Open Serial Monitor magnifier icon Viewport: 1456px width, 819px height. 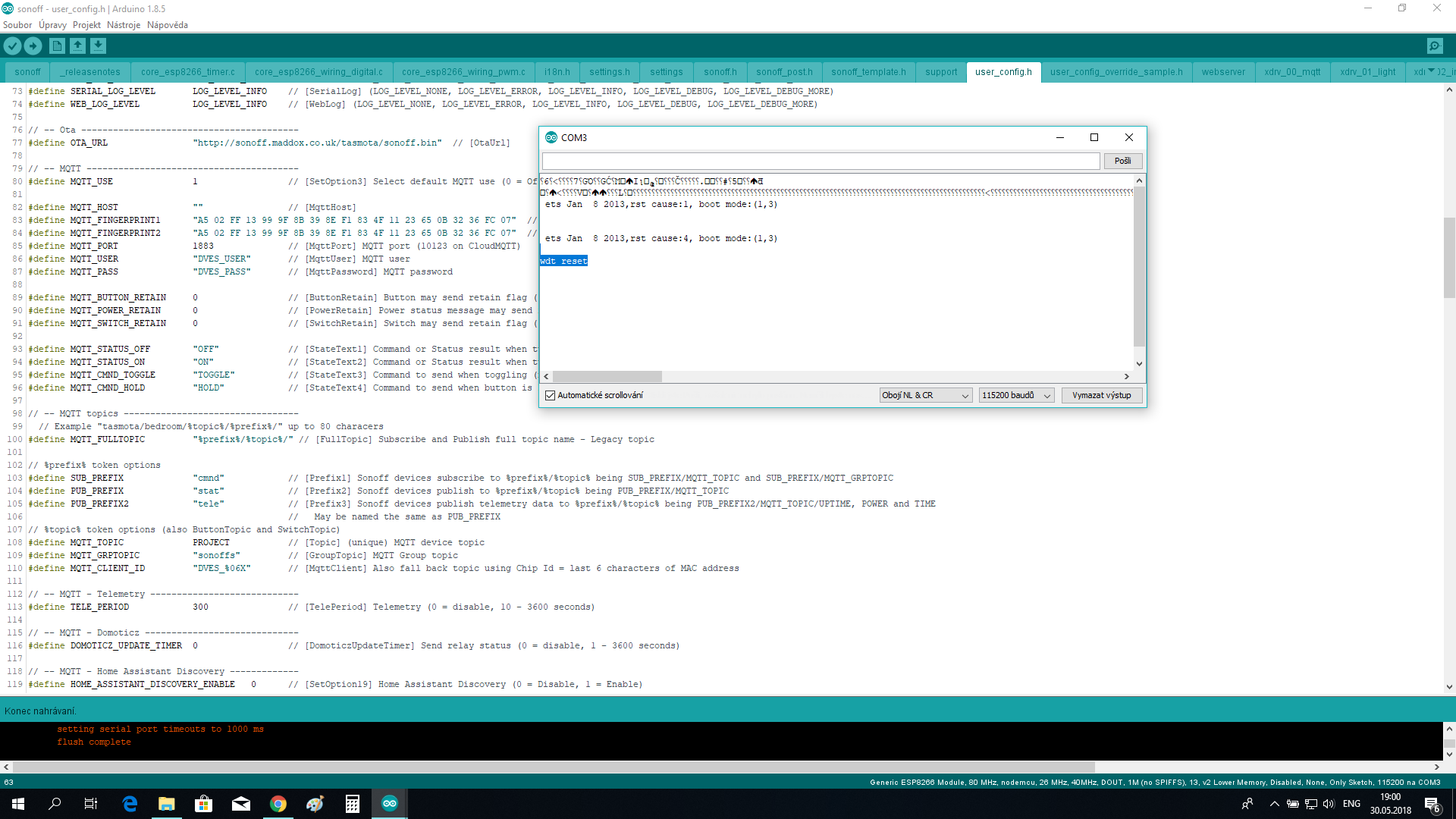[x=1435, y=46]
